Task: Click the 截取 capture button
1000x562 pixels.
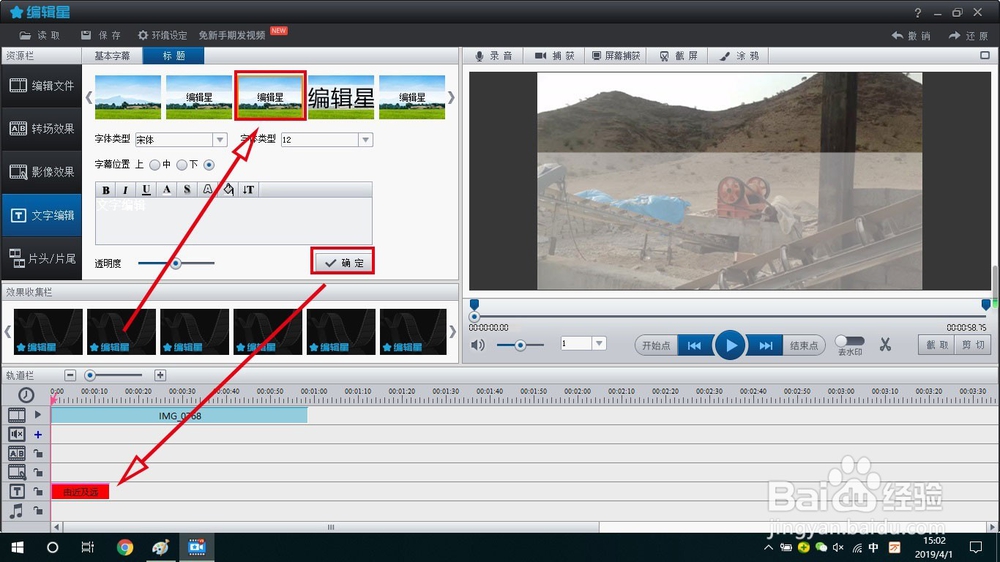Action: coord(937,345)
